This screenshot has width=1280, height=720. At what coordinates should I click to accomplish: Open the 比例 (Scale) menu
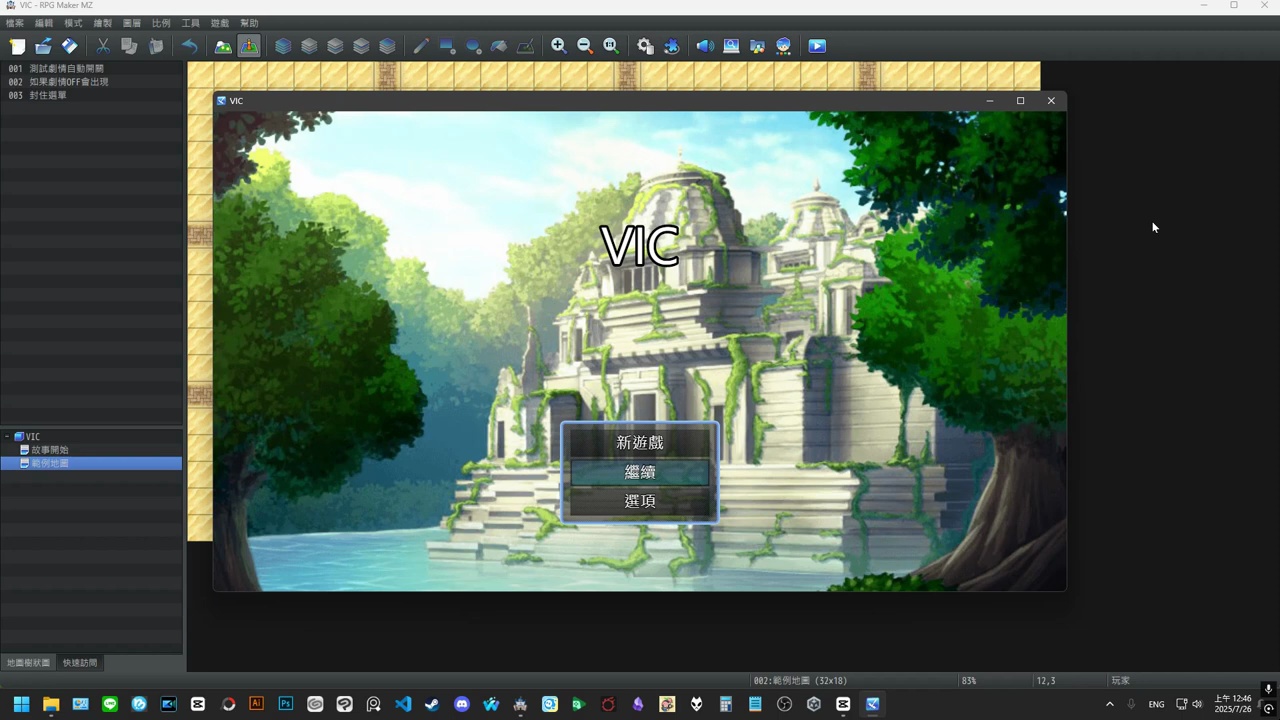pos(160,23)
